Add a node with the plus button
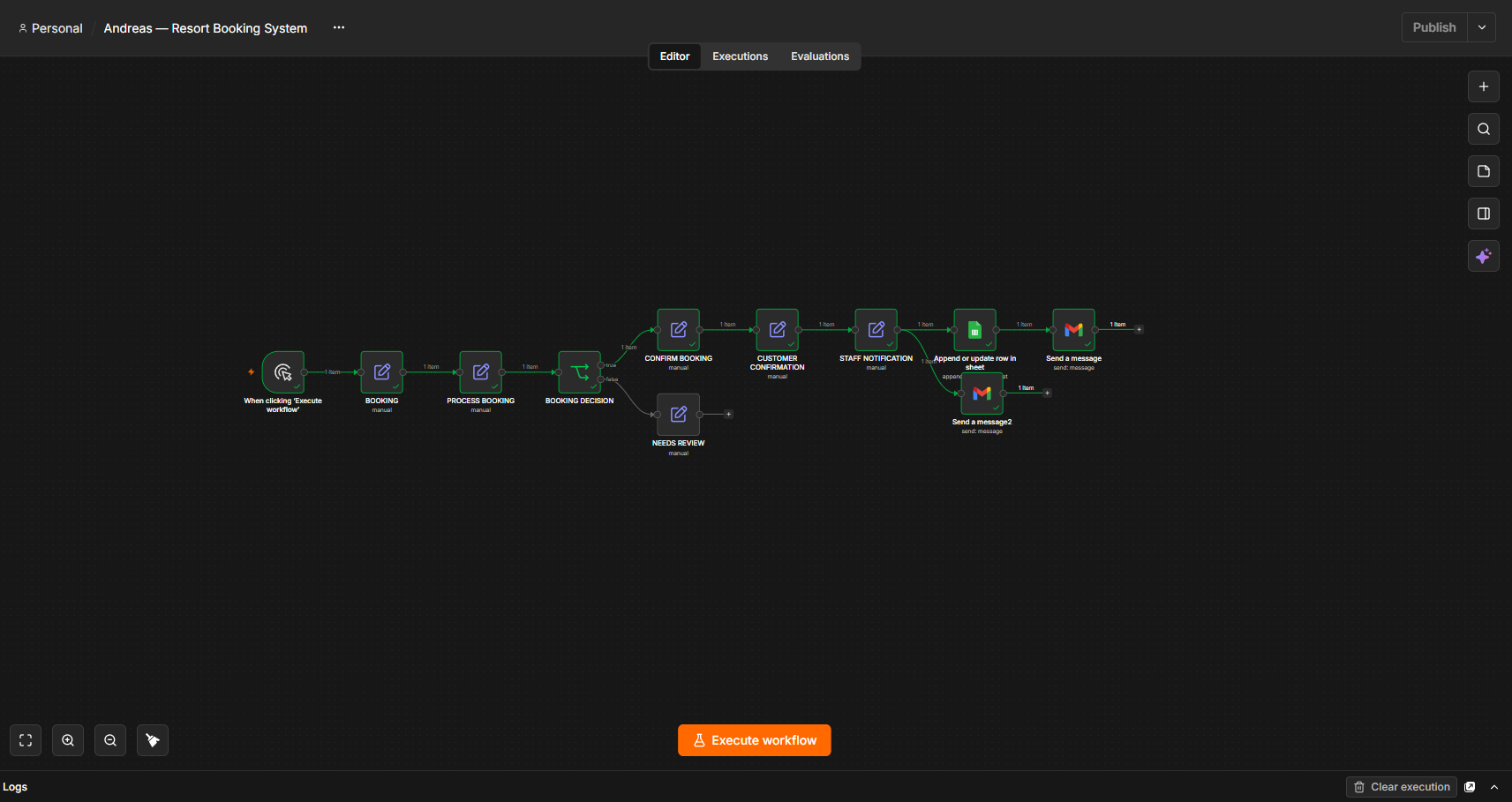The image size is (1512, 802). point(1484,86)
